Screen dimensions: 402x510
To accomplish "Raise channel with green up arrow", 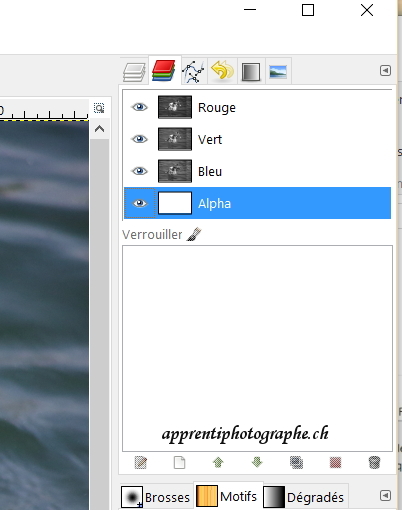I will tap(218, 462).
